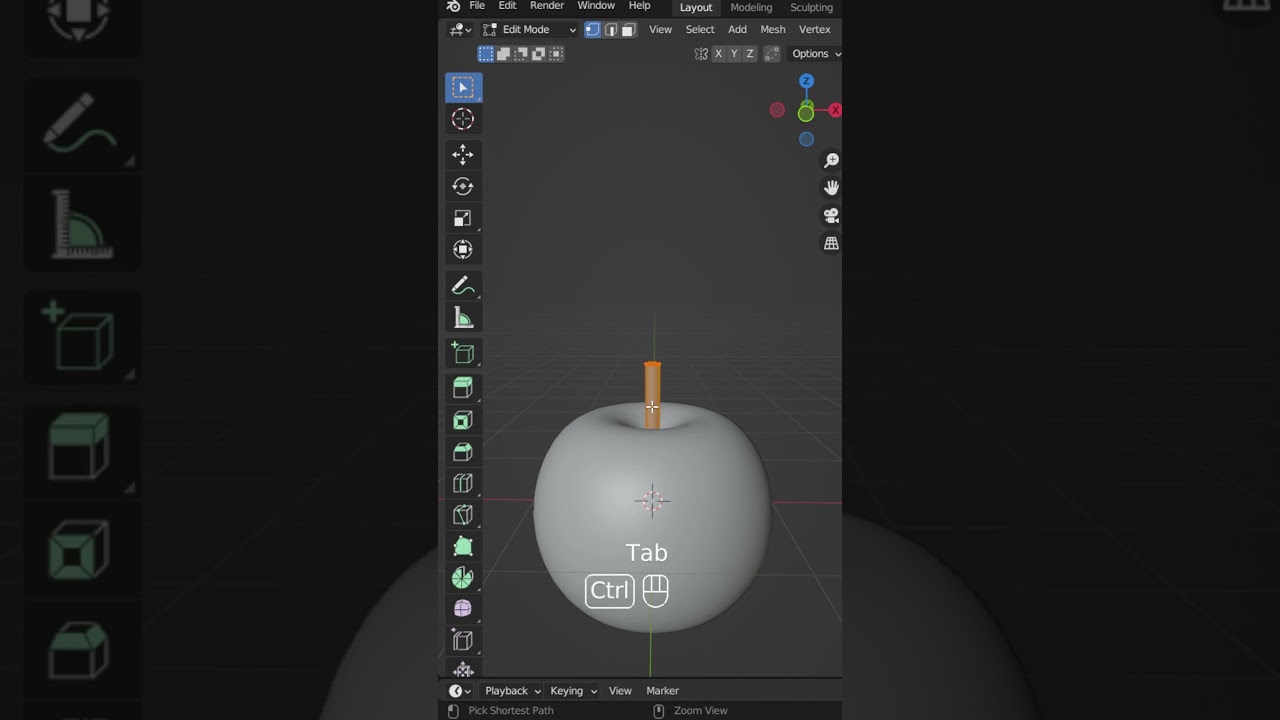Viewport: 1280px width, 720px height.
Task: Open the Select menu
Action: click(700, 29)
